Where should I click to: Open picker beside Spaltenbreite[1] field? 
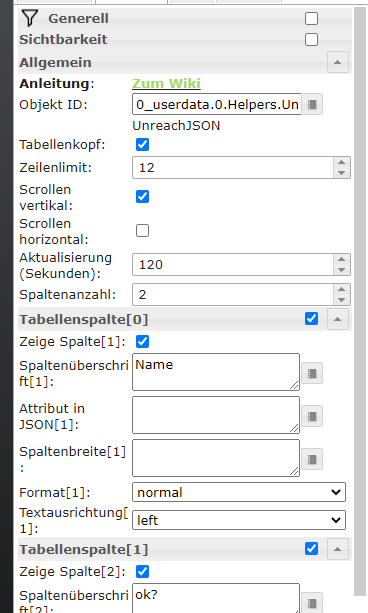click(x=312, y=459)
